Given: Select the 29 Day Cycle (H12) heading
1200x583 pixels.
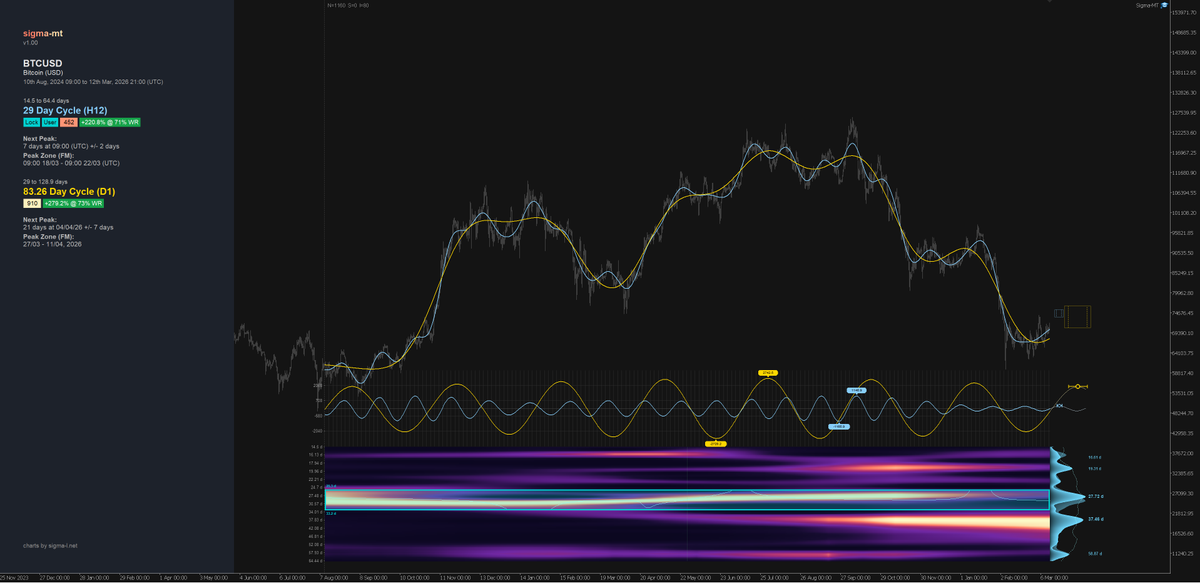Looking at the screenshot, I should (65, 110).
